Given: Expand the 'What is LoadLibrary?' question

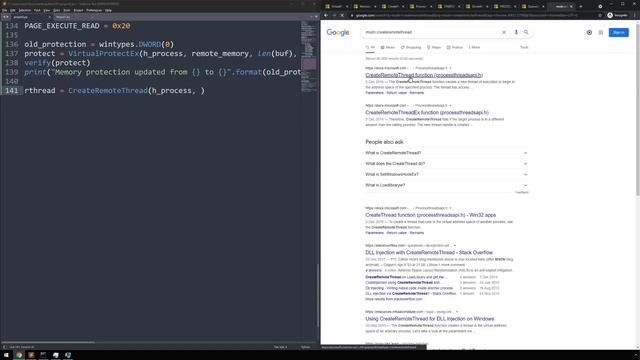Looking at the screenshot, I should [x=447, y=185].
